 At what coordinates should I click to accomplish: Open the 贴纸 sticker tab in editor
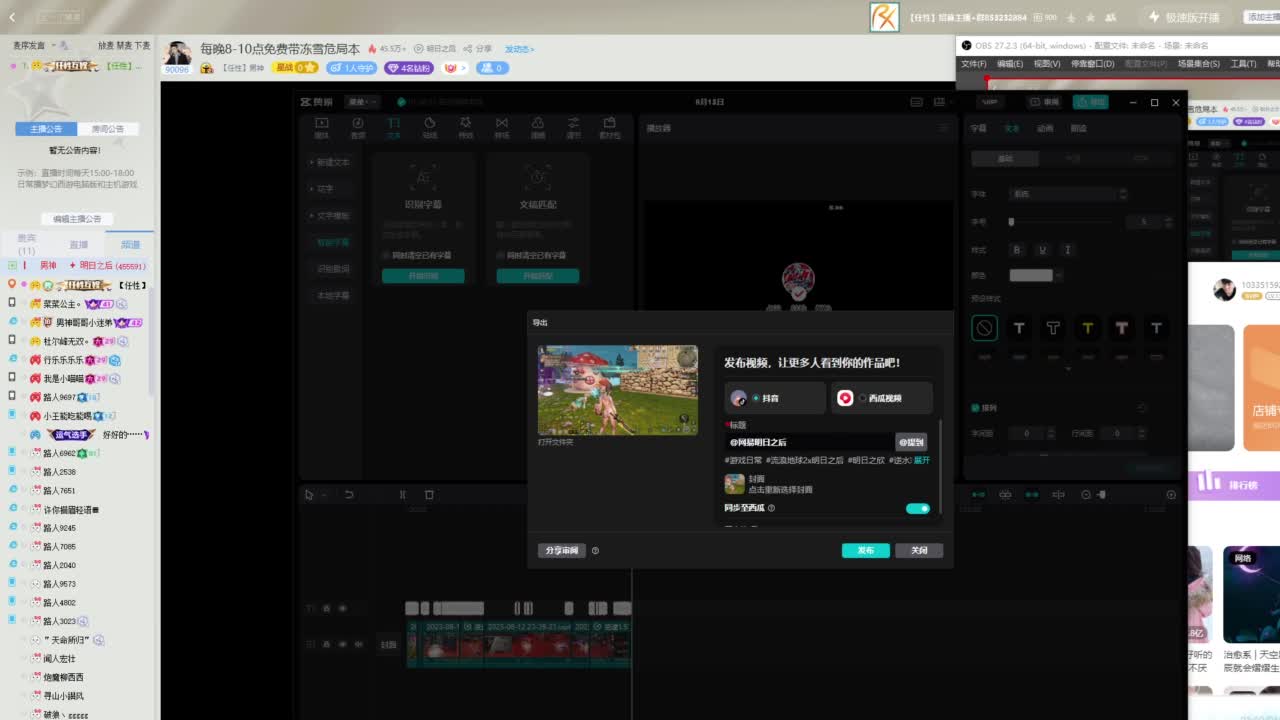point(429,128)
